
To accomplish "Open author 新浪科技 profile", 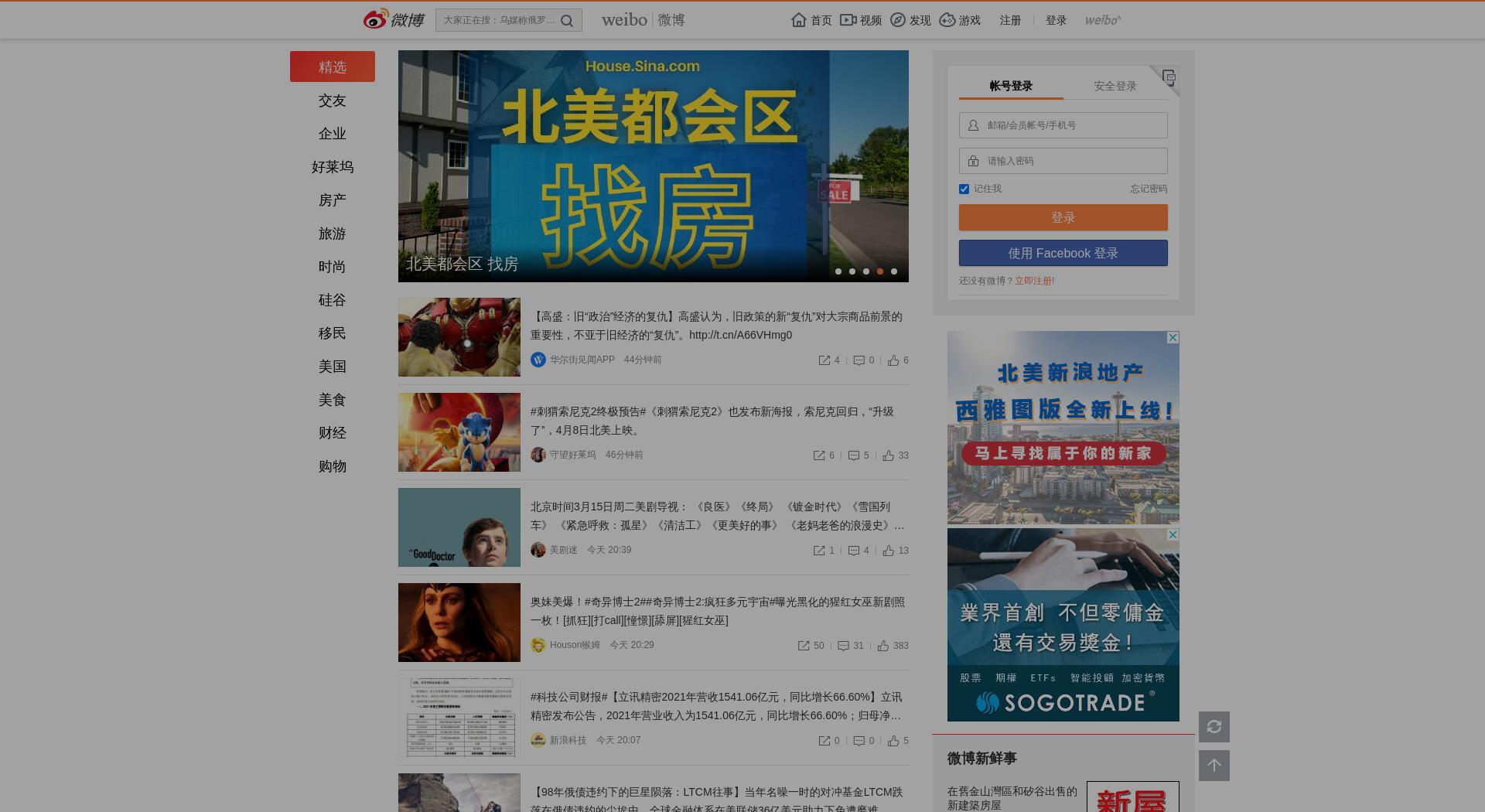I will (568, 740).
